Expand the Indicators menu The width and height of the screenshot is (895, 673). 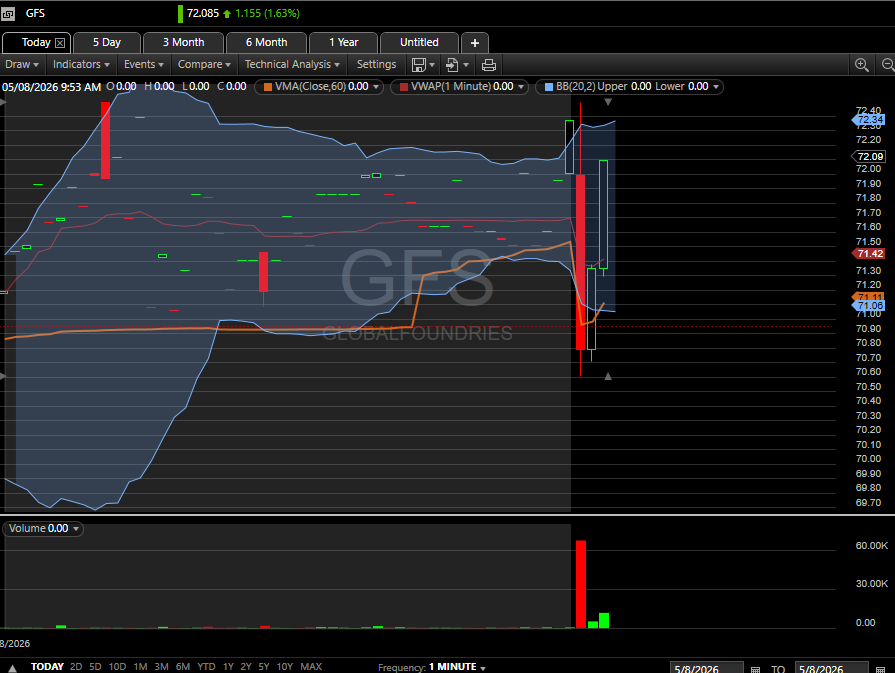[81, 65]
